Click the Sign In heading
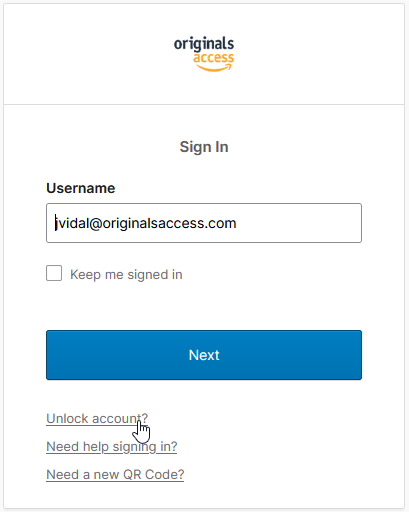Image resolution: width=409 pixels, height=512 pixels. (204, 147)
